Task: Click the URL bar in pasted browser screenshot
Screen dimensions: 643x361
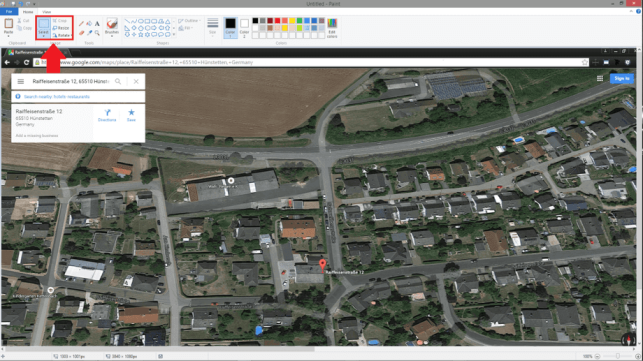Action: pyautogui.click(x=312, y=62)
